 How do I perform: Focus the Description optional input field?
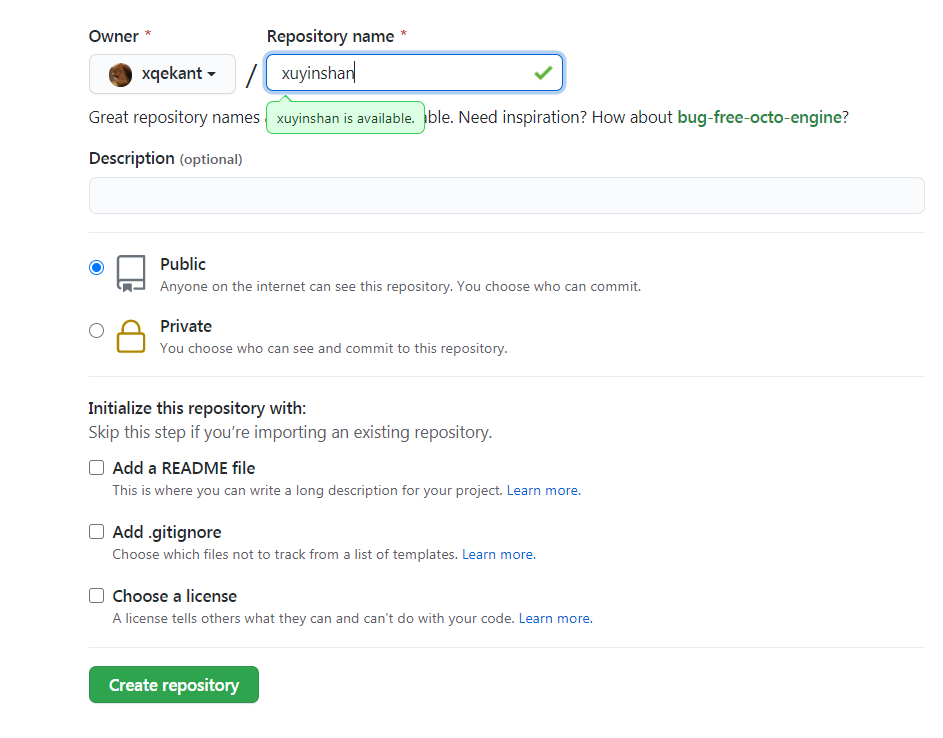pos(506,195)
